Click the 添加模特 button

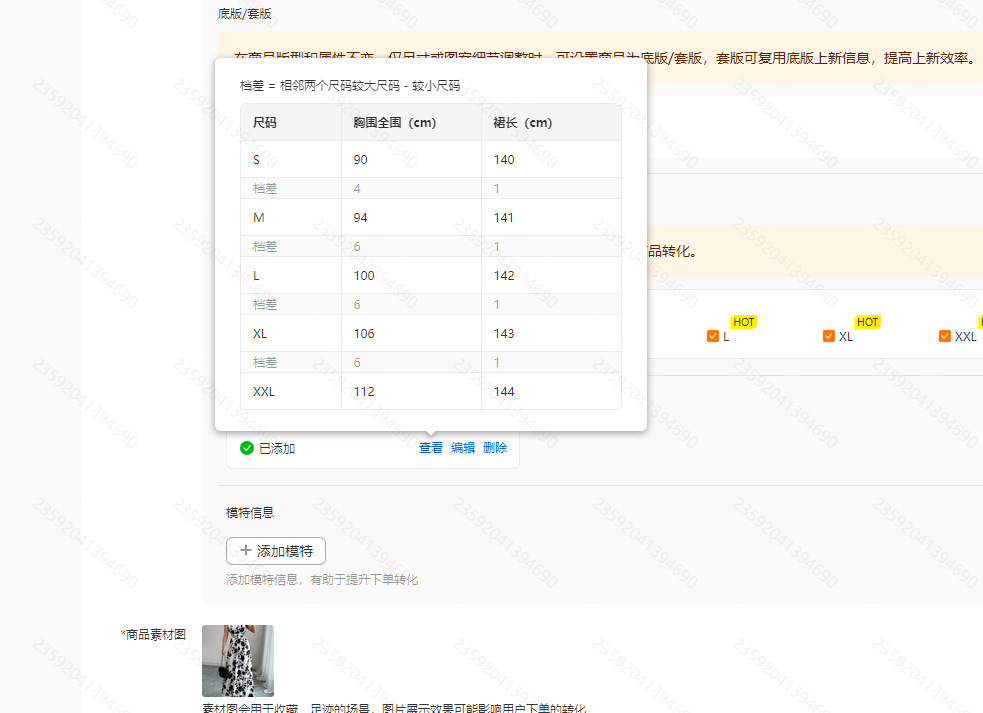pyautogui.click(x=276, y=551)
